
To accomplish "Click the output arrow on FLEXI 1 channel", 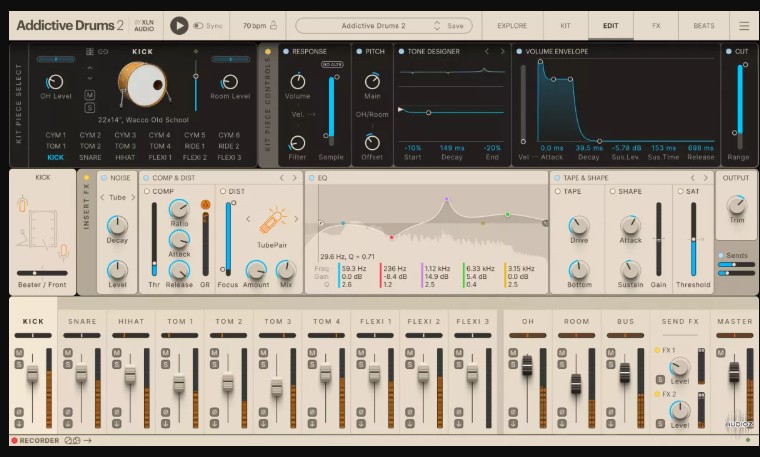I will click(x=361, y=424).
